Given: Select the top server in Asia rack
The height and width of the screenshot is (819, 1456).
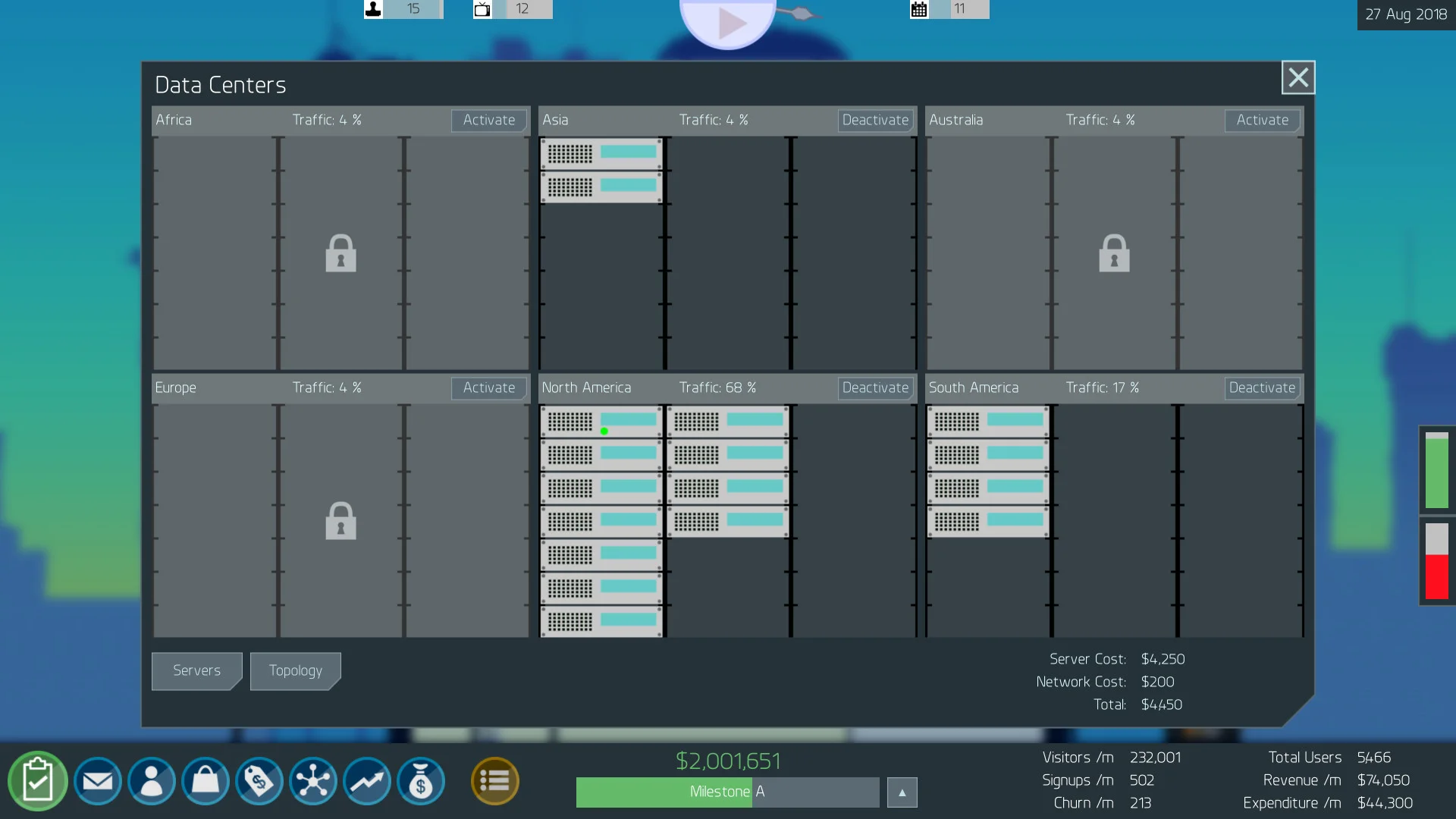Looking at the screenshot, I should click(x=602, y=154).
